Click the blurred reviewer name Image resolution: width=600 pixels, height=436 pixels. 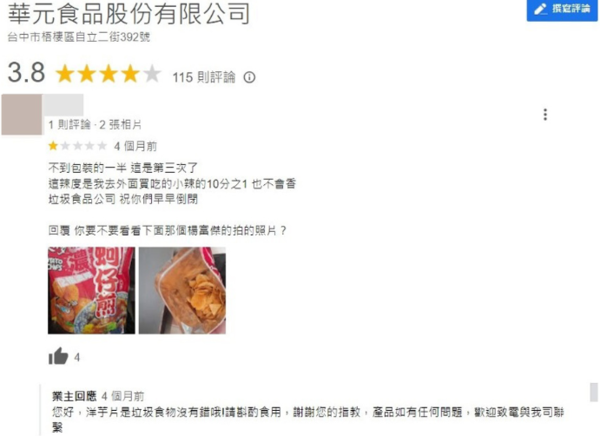(x=63, y=105)
